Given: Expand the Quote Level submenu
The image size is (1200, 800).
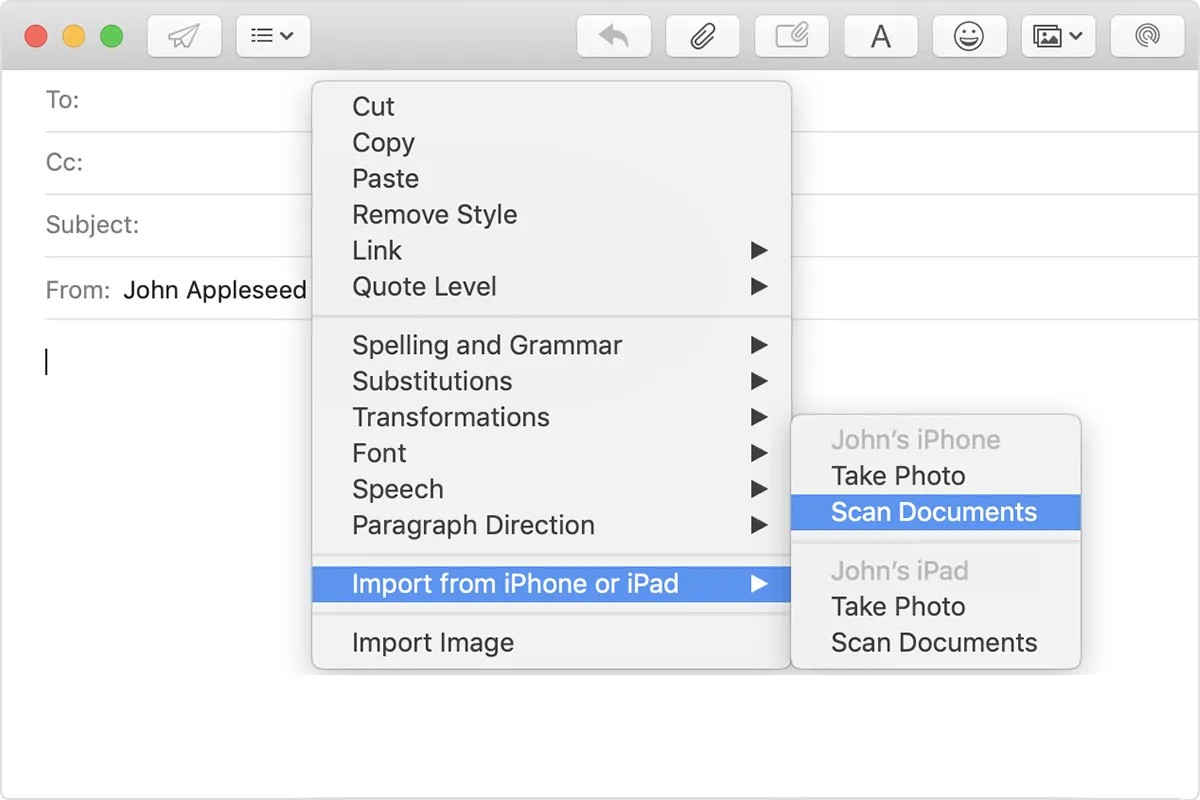Looking at the screenshot, I should [x=425, y=287].
